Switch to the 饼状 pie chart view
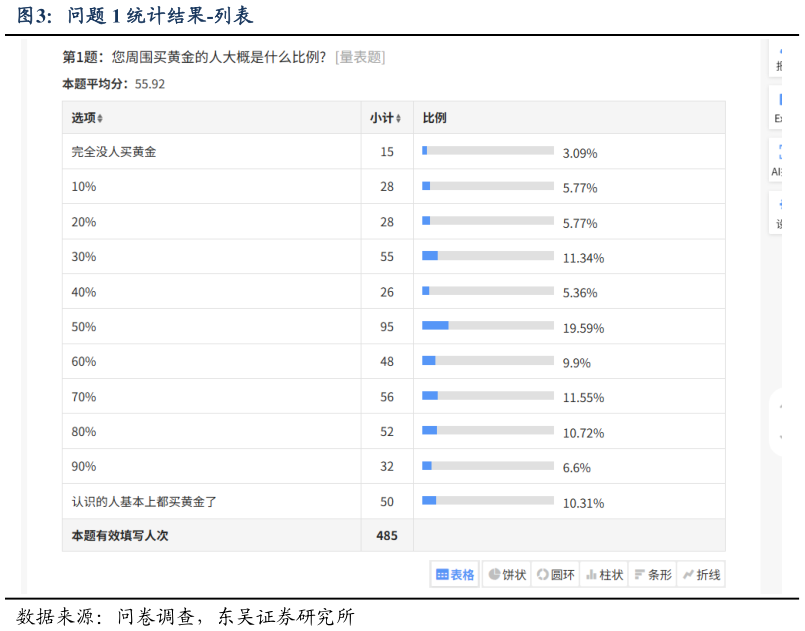805x631 pixels. [x=507, y=575]
